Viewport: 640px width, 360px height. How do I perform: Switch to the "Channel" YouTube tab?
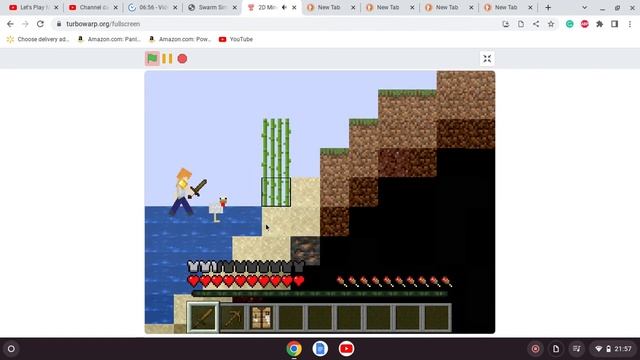(x=93, y=7)
